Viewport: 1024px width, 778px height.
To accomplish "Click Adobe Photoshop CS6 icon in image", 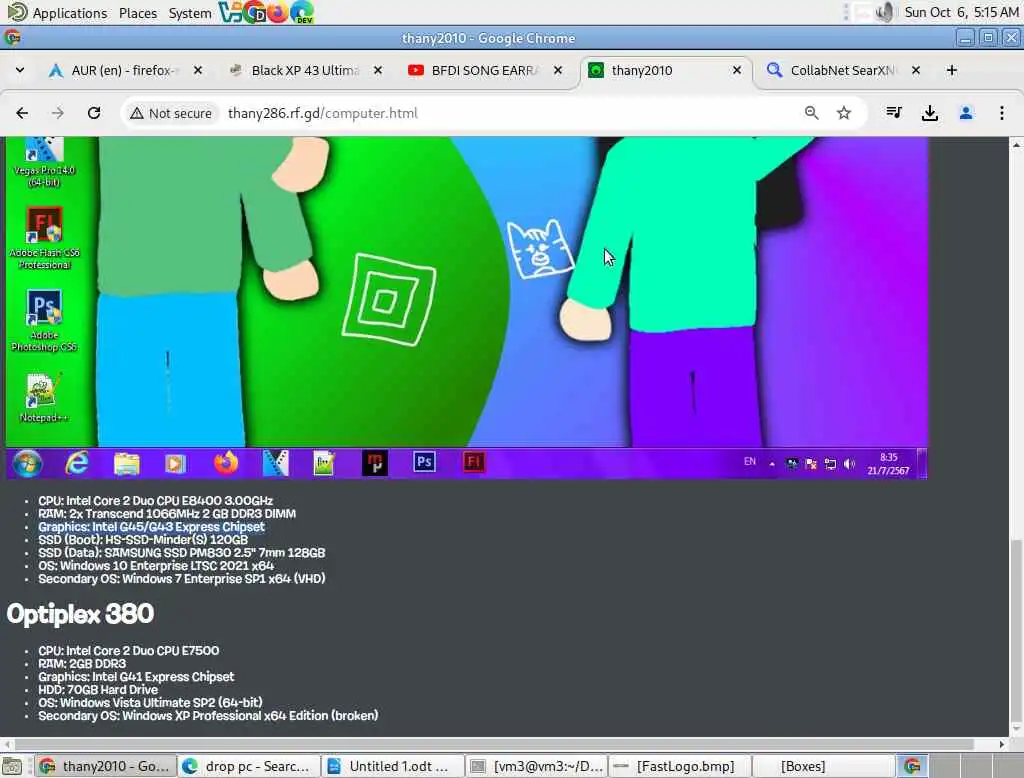I will click(44, 321).
